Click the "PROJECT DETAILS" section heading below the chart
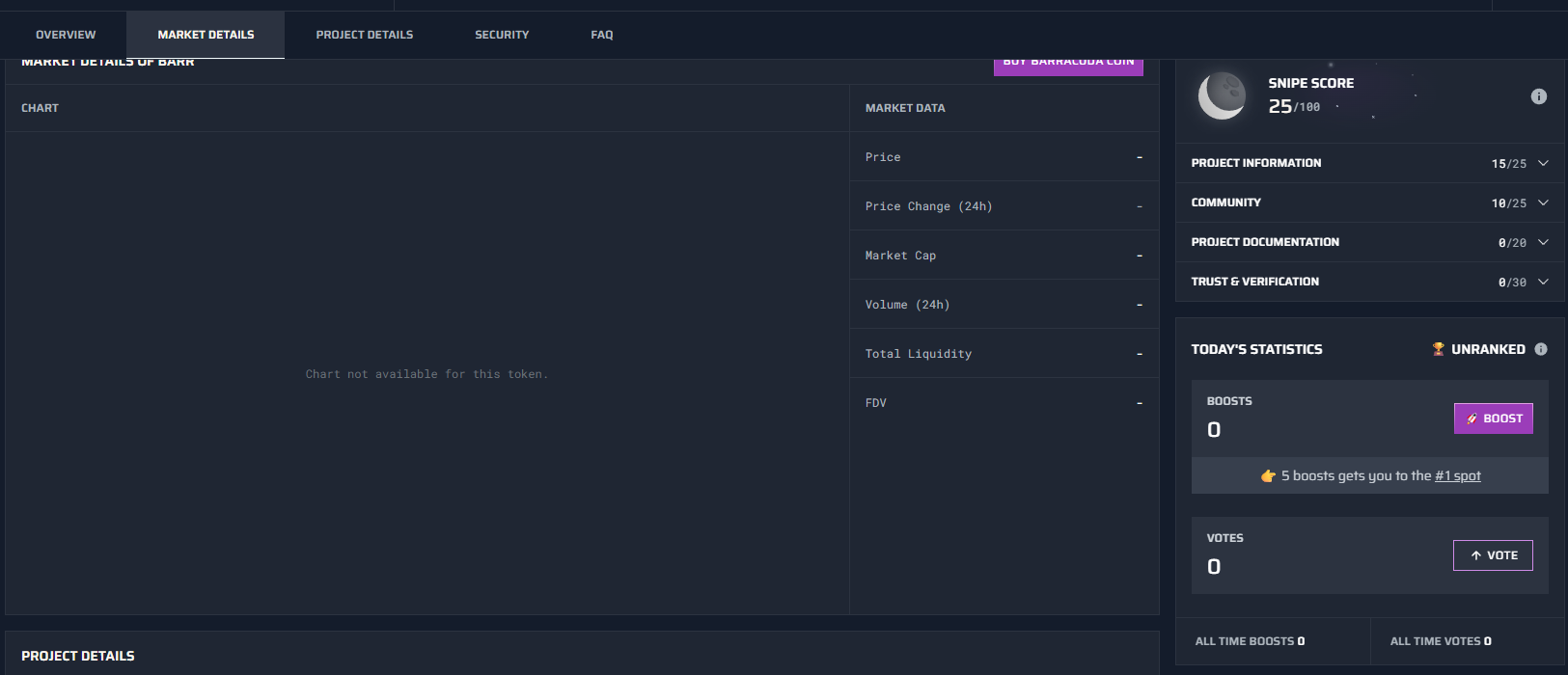Image resolution: width=1568 pixels, height=675 pixels. click(78, 656)
